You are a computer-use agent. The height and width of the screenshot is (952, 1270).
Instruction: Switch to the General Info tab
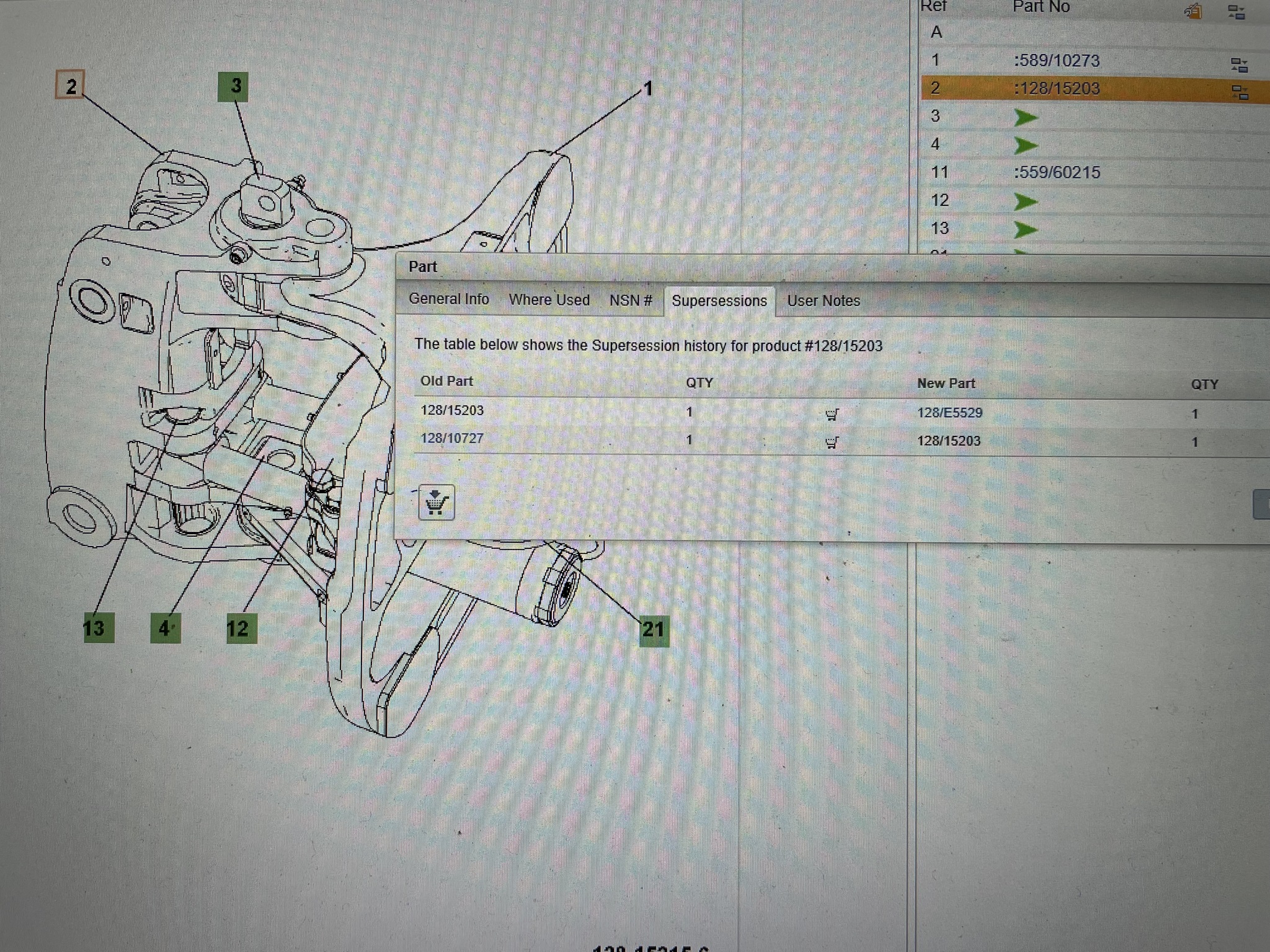click(x=449, y=299)
